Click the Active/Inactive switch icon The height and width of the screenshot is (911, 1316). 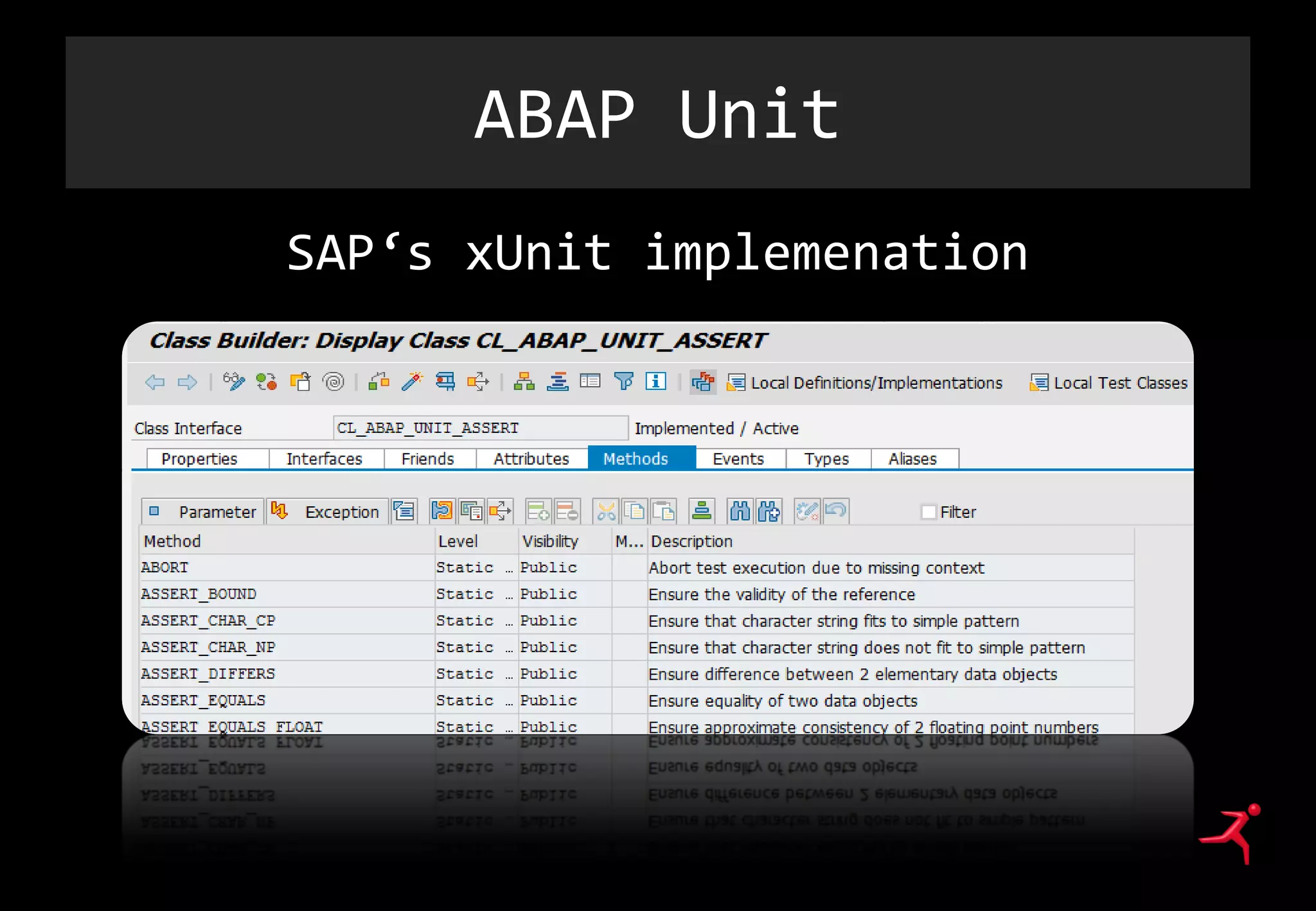click(x=267, y=382)
